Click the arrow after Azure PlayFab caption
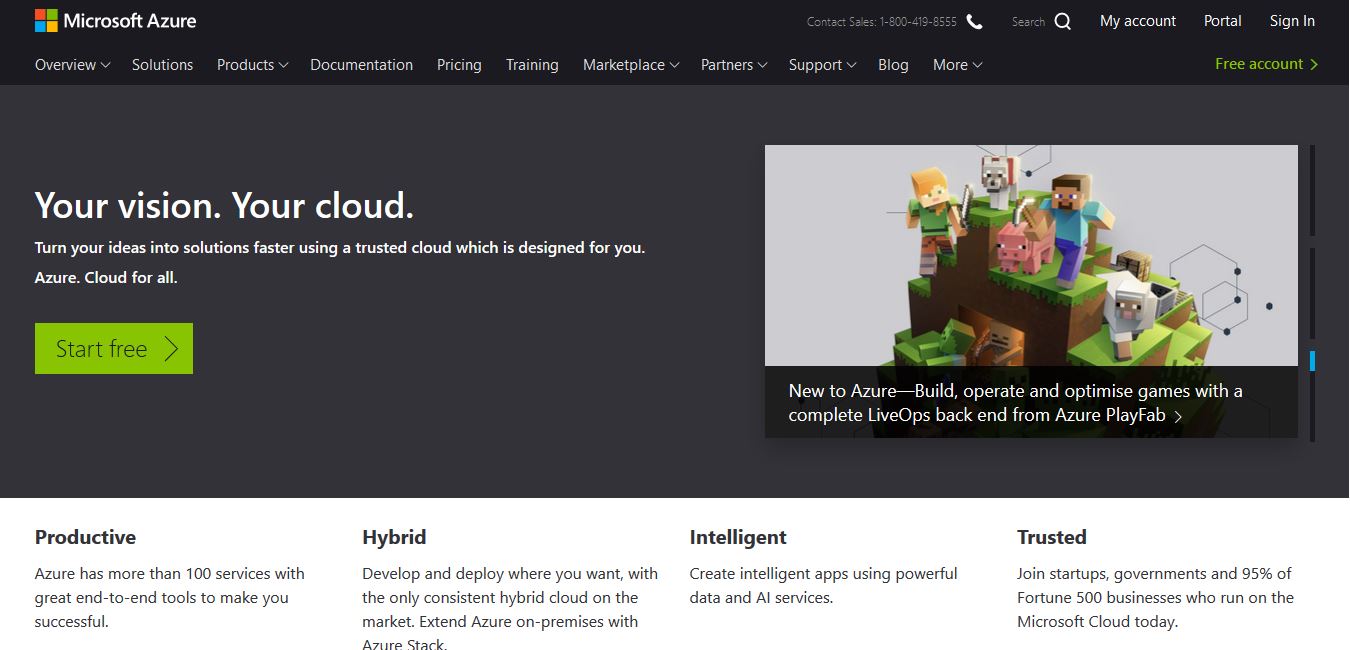This screenshot has width=1350, height=650. coord(1178,416)
